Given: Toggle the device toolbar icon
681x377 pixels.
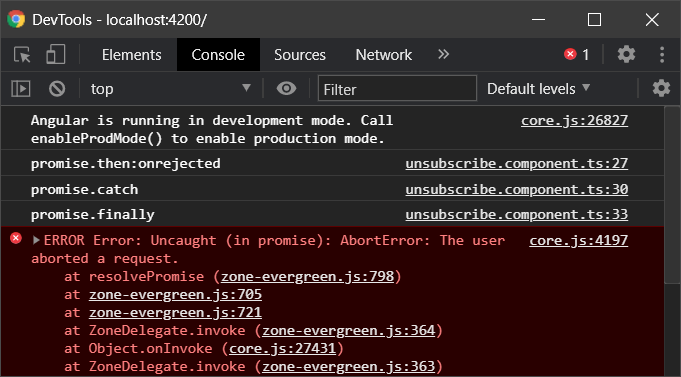Looking at the screenshot, I should click(56, 55).
